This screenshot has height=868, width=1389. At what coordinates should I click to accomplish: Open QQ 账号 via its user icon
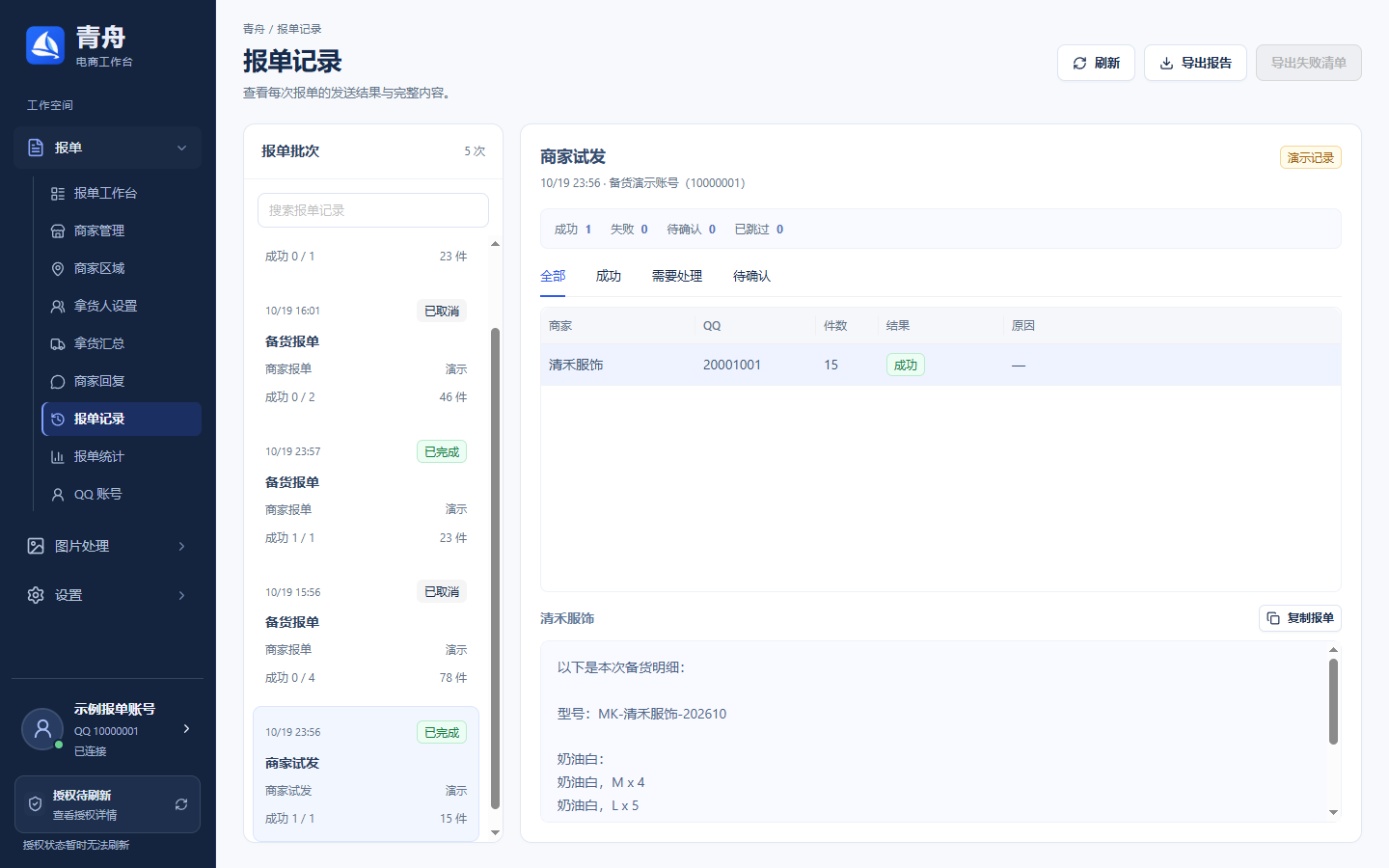[58, 494]
